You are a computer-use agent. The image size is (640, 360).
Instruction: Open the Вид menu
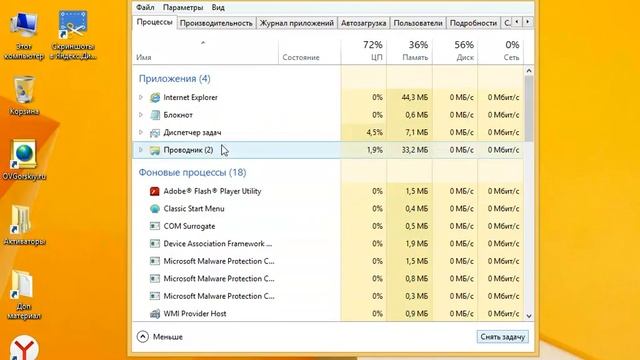(218, 7)
